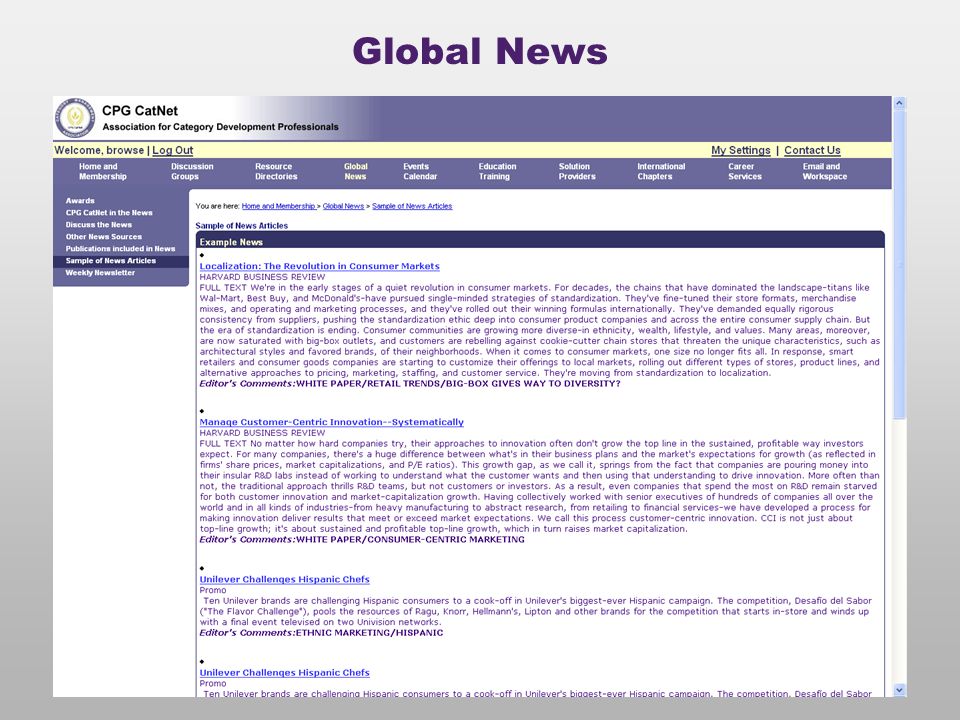Screen dimensions: 960x720
Task: Open My Settings
Action: 741,150
